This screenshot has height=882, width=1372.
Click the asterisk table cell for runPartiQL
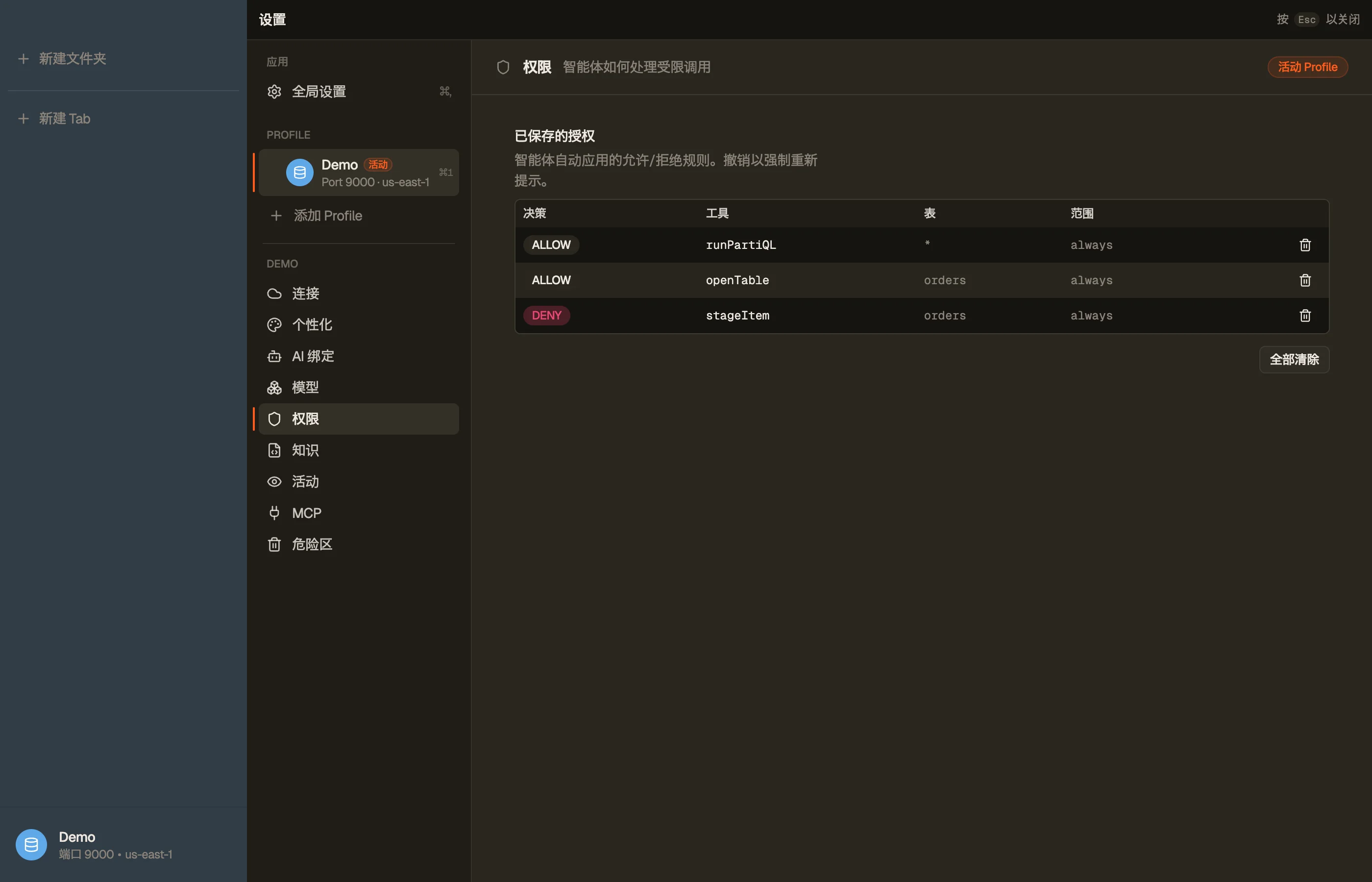[x=927, y=244]
